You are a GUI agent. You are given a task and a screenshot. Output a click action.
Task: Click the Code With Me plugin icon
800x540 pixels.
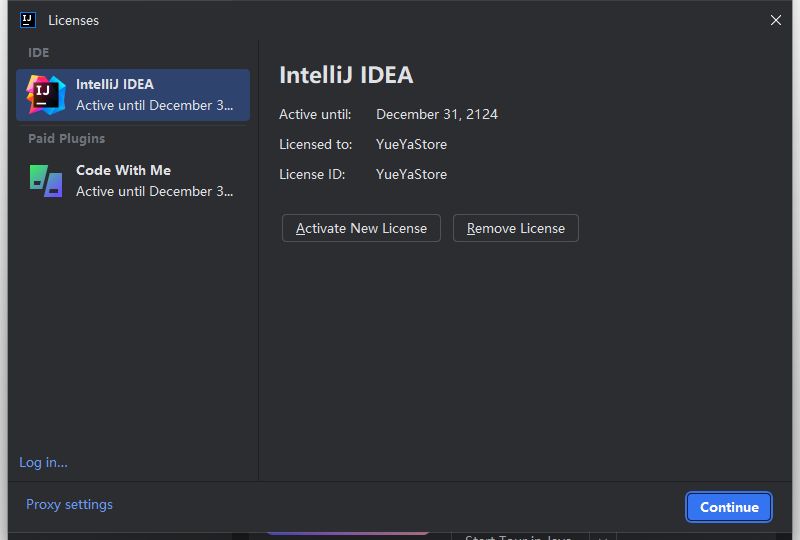tap(46, 181)
